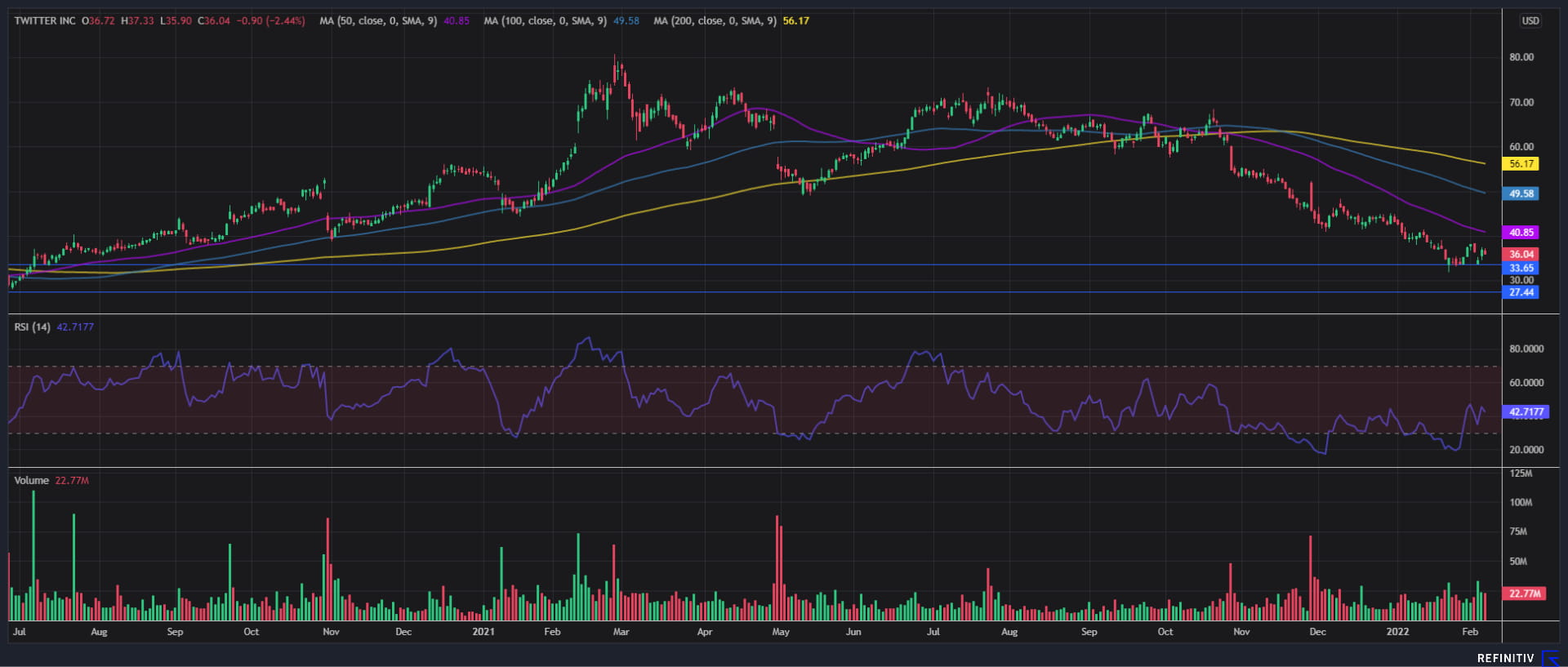Click the Refinitiv logo link
The width and height of the screenshot is (1568, 667).
click(1517, 657)
